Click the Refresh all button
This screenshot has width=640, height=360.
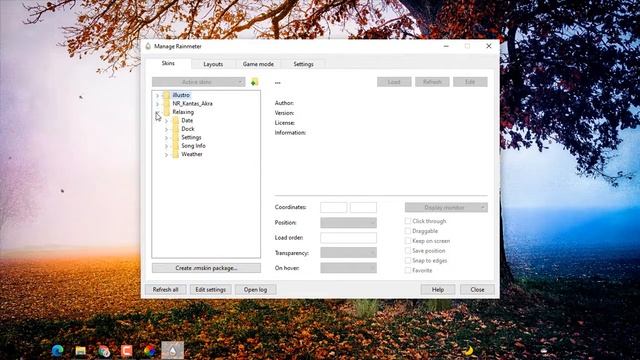coord(165,289)
